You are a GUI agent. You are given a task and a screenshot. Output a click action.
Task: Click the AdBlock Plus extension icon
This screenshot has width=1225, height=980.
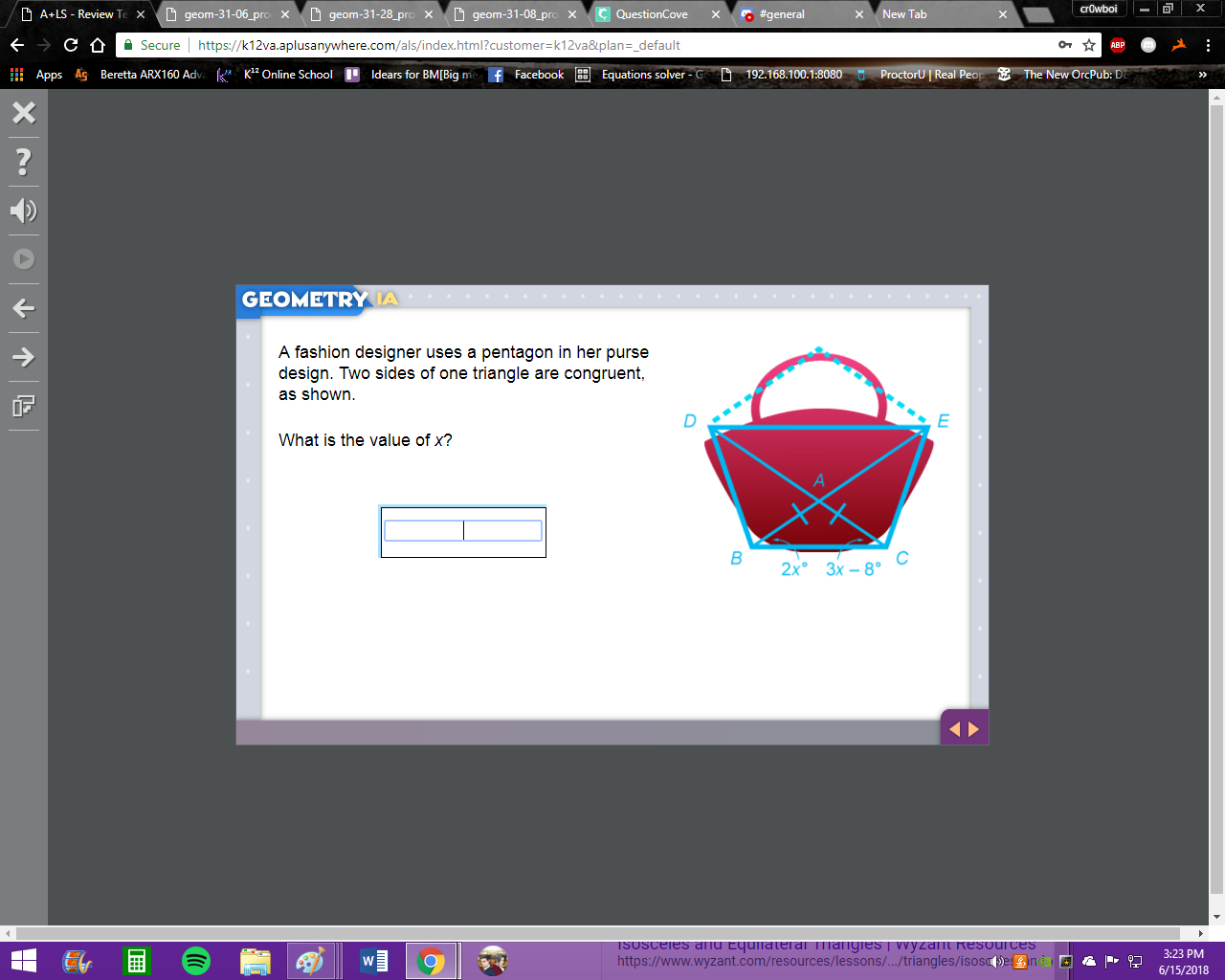pyautogui.click(x=1118, y=45)
